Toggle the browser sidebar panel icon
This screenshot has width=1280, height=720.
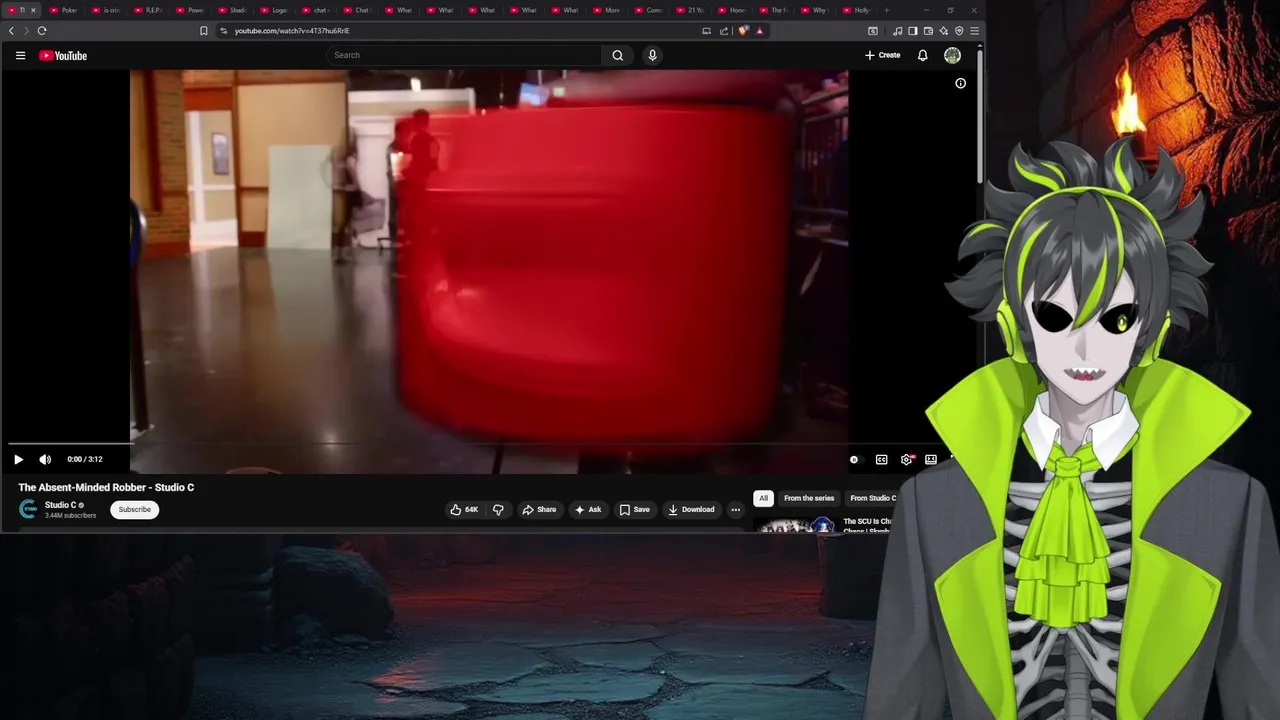(913, 31)
